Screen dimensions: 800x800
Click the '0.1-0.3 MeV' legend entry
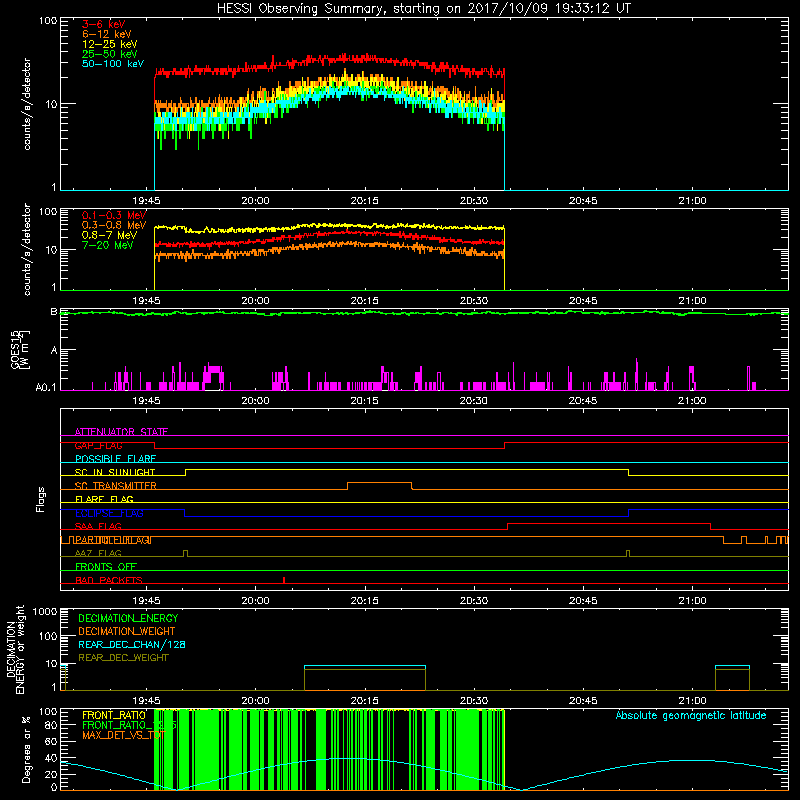(x=114, y=215)
